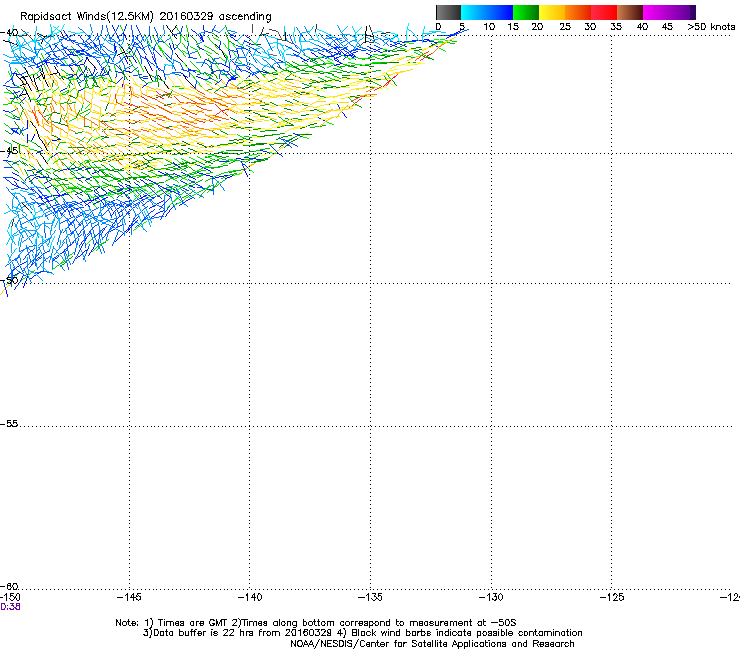Click the 'Times are GMT' note line
740x650 pixels.
315,623
